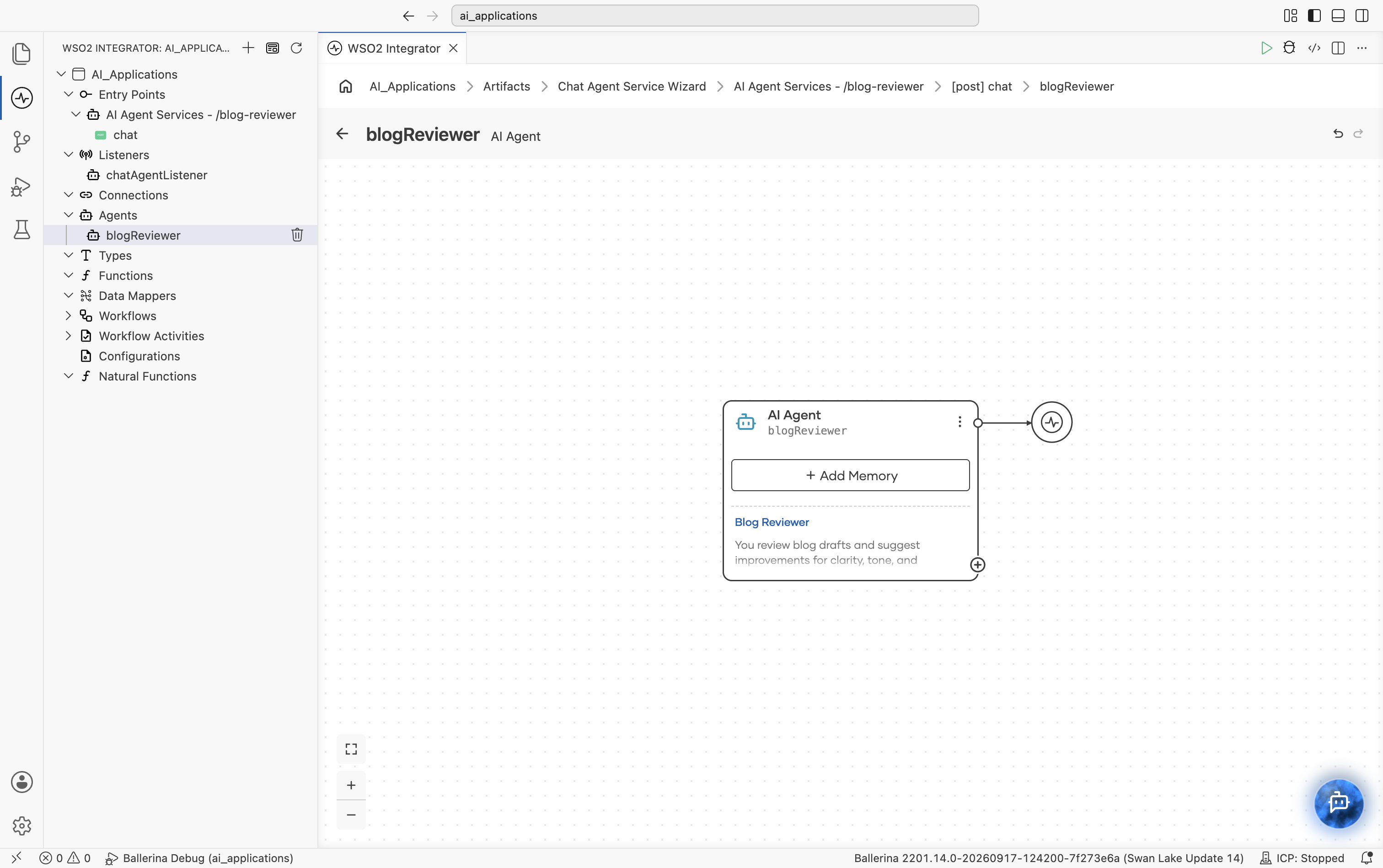Open Artifacts in breadcrumb

coord(506,86)
